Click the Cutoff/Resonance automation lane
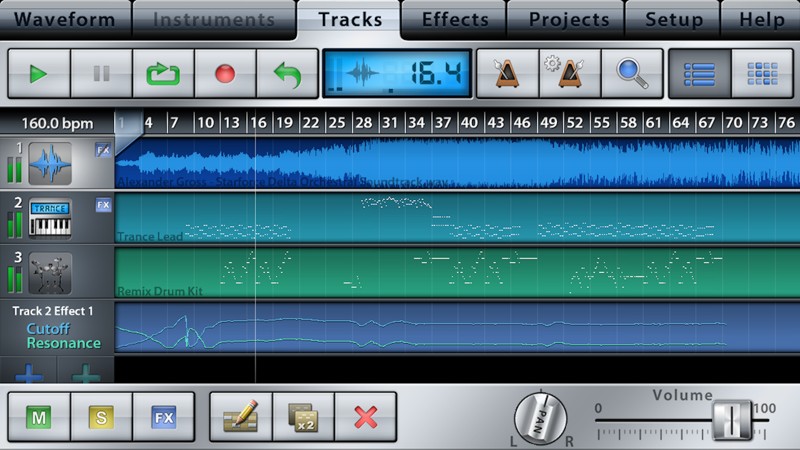Screen dimensions: 800x450 pyautogui.click(x=457, y=327)
